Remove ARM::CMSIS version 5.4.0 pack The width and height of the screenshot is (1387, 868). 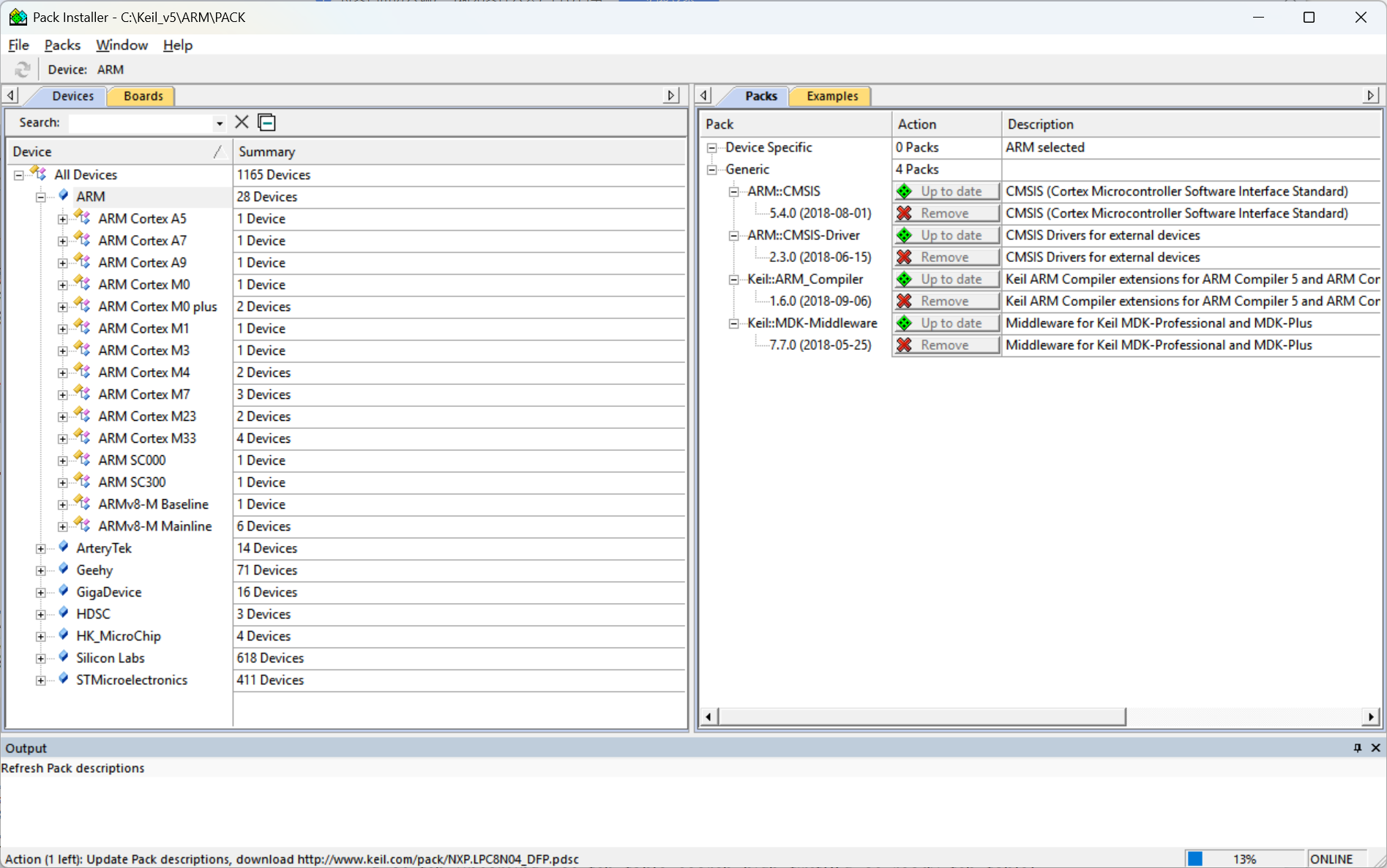946,213
